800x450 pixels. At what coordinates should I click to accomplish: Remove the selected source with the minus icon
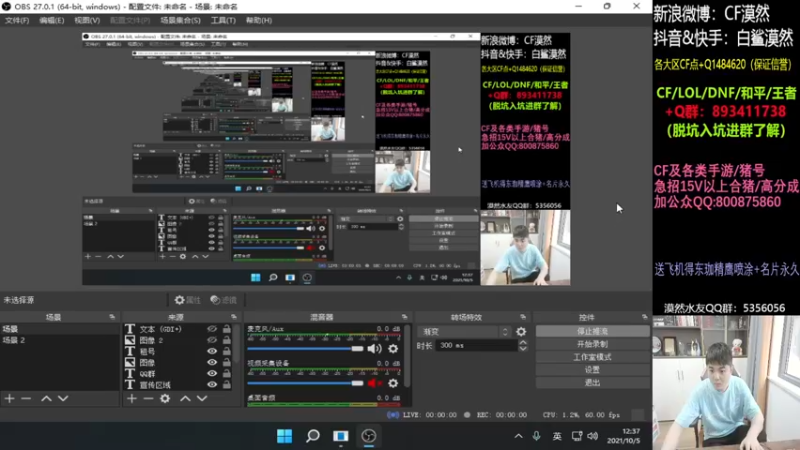148,398
